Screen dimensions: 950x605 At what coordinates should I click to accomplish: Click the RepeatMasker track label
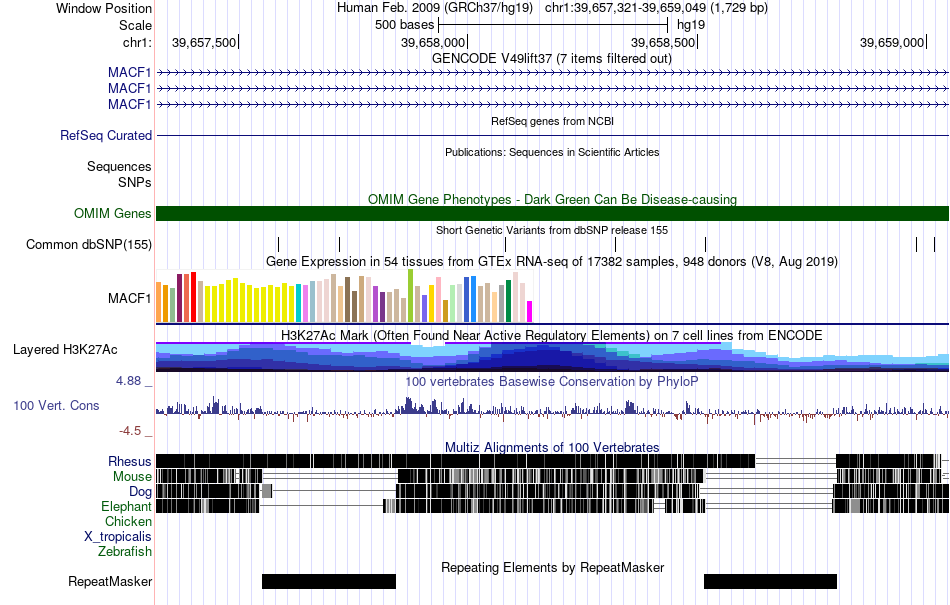(110, 582)
